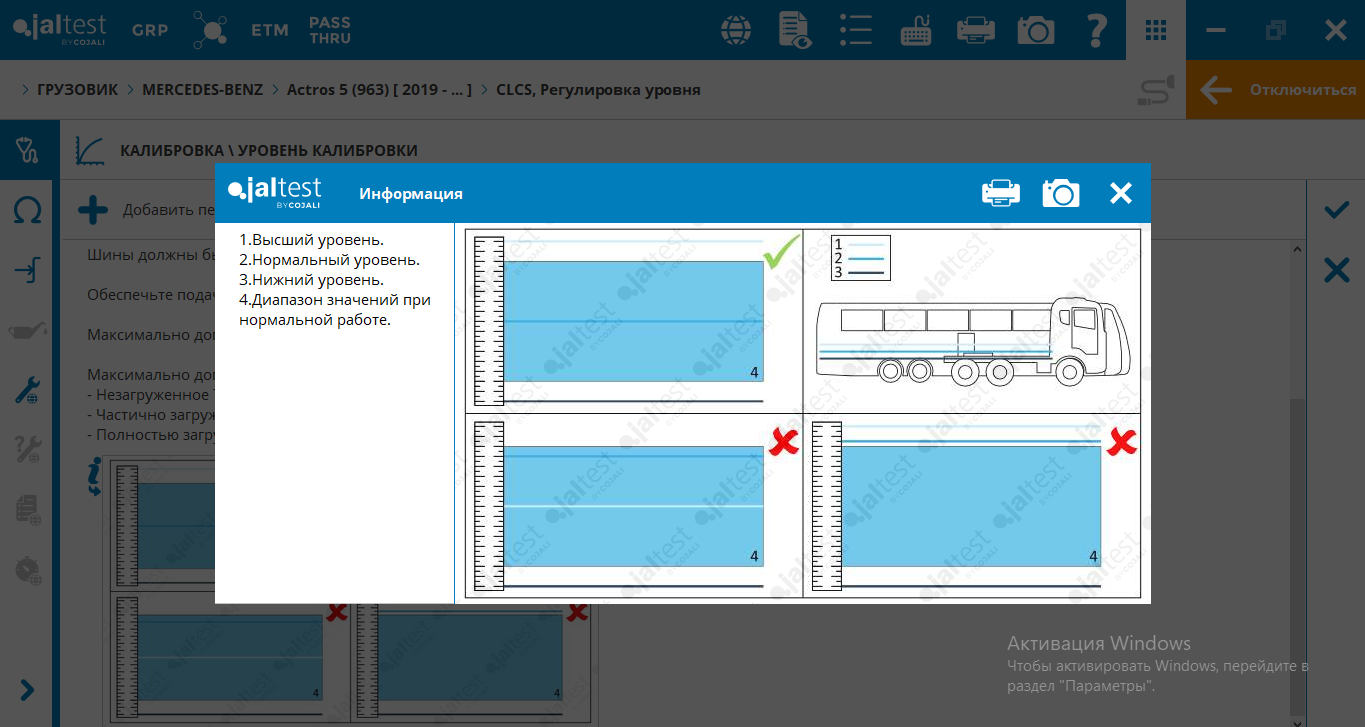Select the documents with globe sidebar icon
Screen dimensions: 1365x727
tap(28, 510)
